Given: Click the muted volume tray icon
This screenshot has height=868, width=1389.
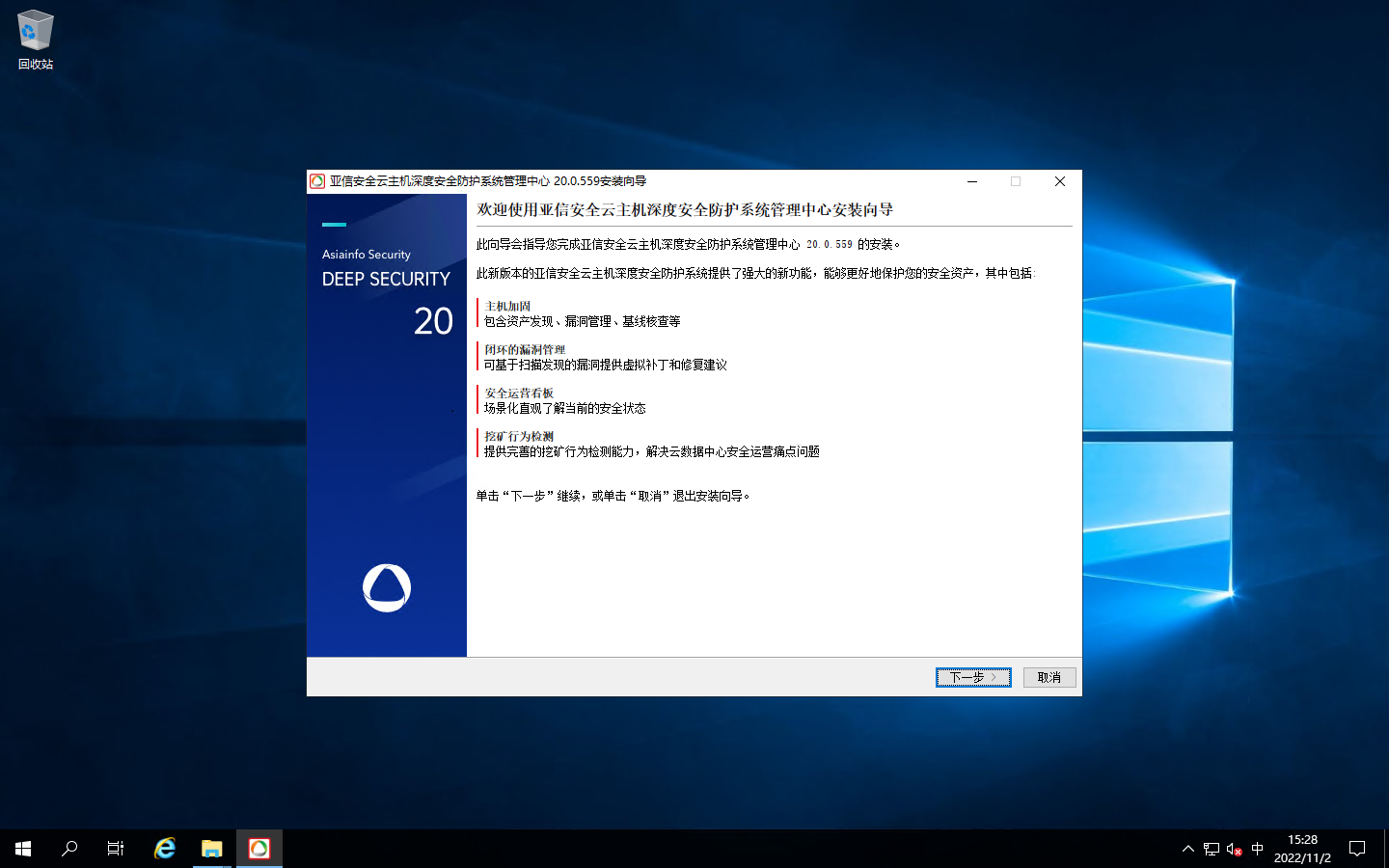Looking at the screenshot, I should (x=1234, y=849).
